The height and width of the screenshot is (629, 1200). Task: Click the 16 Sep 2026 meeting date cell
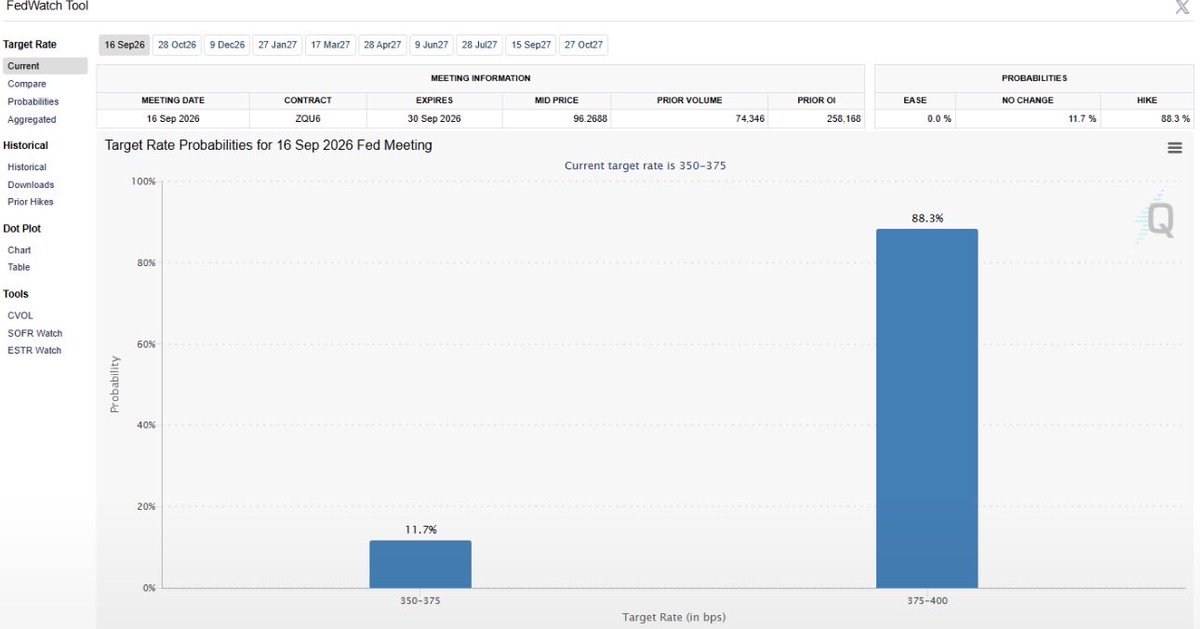click(173, 118)
